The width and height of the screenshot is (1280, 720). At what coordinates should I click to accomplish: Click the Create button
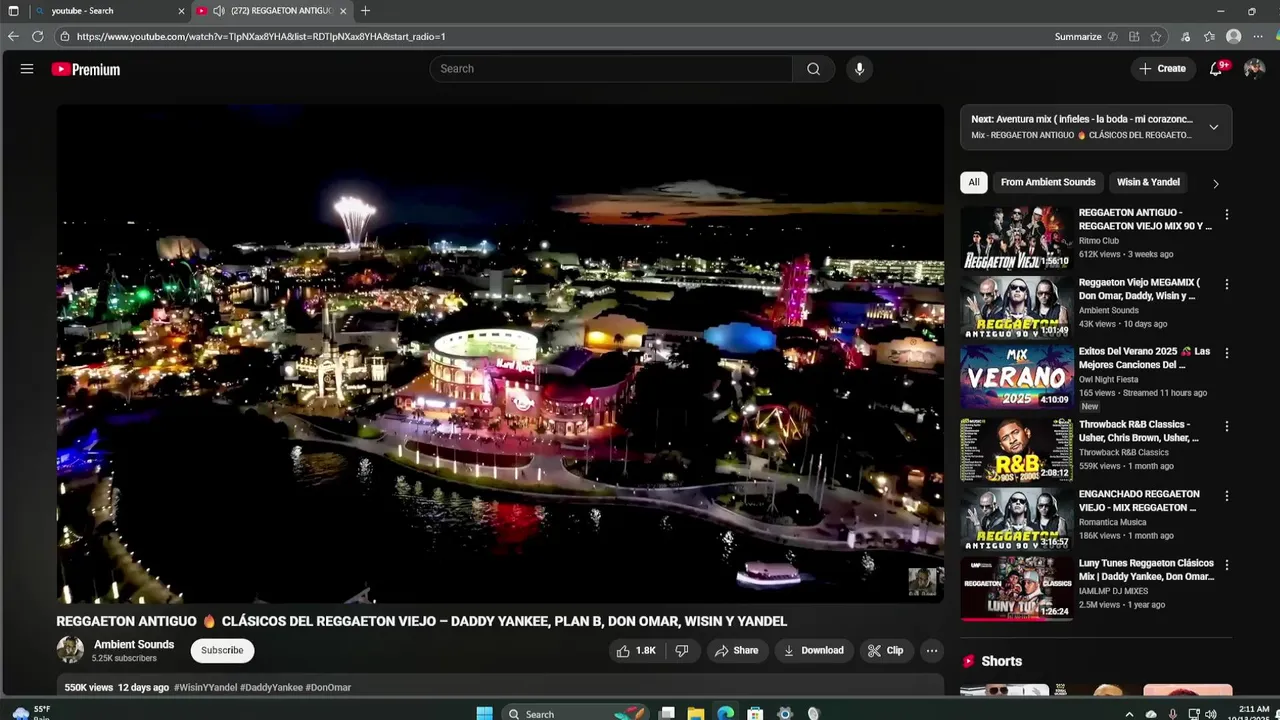coord(1162,69)
